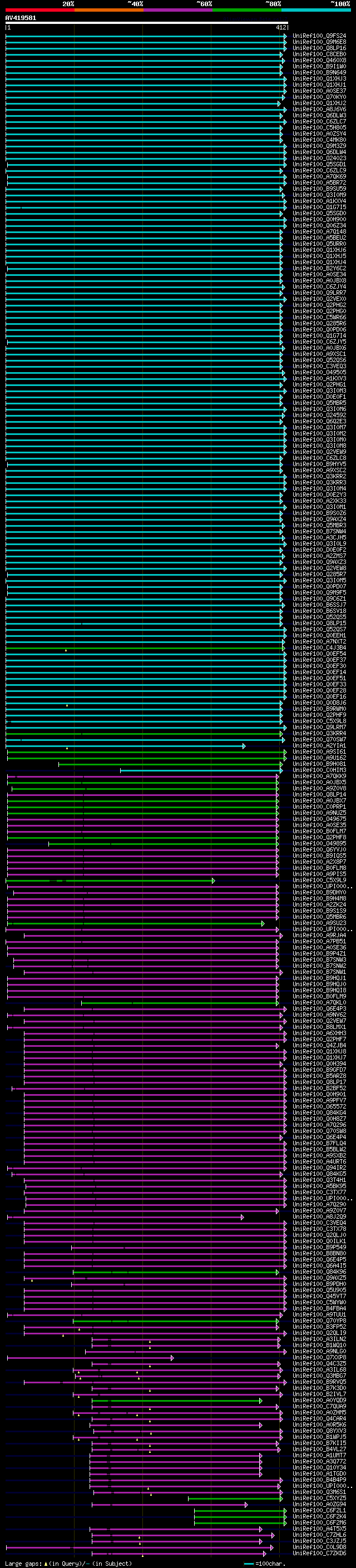This screenshot has height=1568, width=356.
Task: Open hit UniRef100_Q9M3Z9
Action: (x=319, y=146)
